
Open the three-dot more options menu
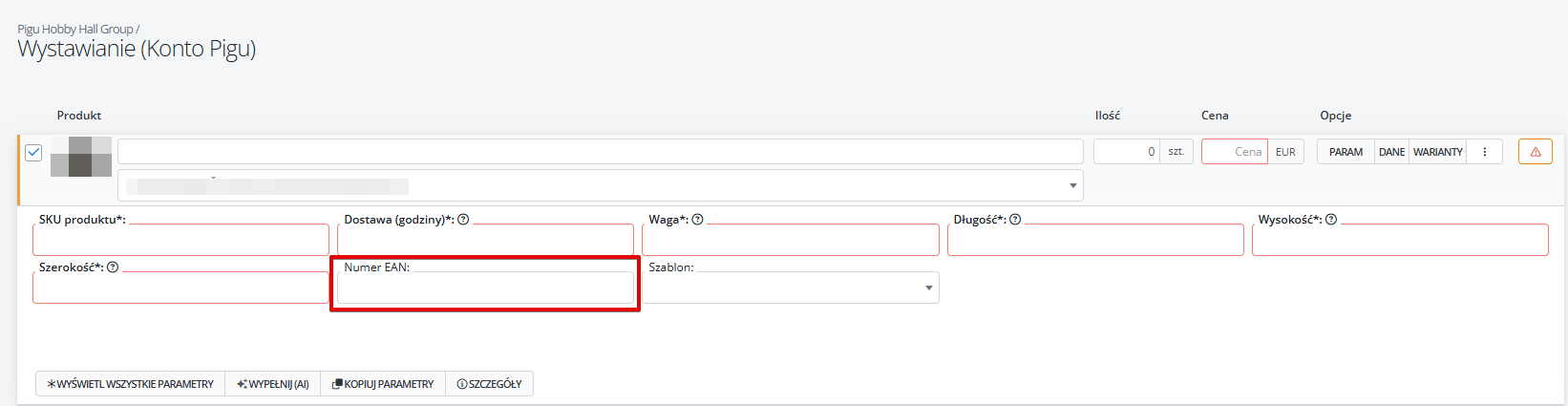(x=1485, y=152)
